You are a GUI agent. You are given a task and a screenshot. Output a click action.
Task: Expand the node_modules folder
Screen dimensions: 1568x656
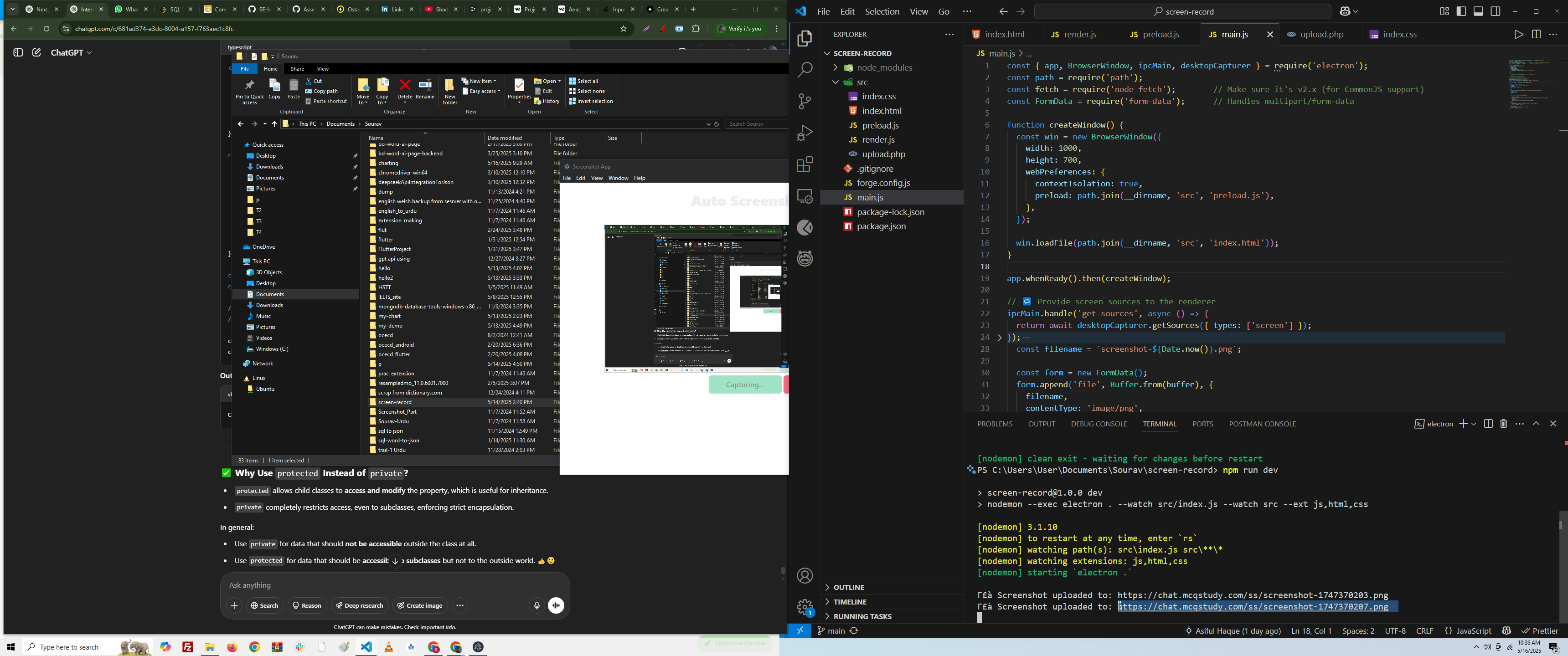click(x=836, y=67)
